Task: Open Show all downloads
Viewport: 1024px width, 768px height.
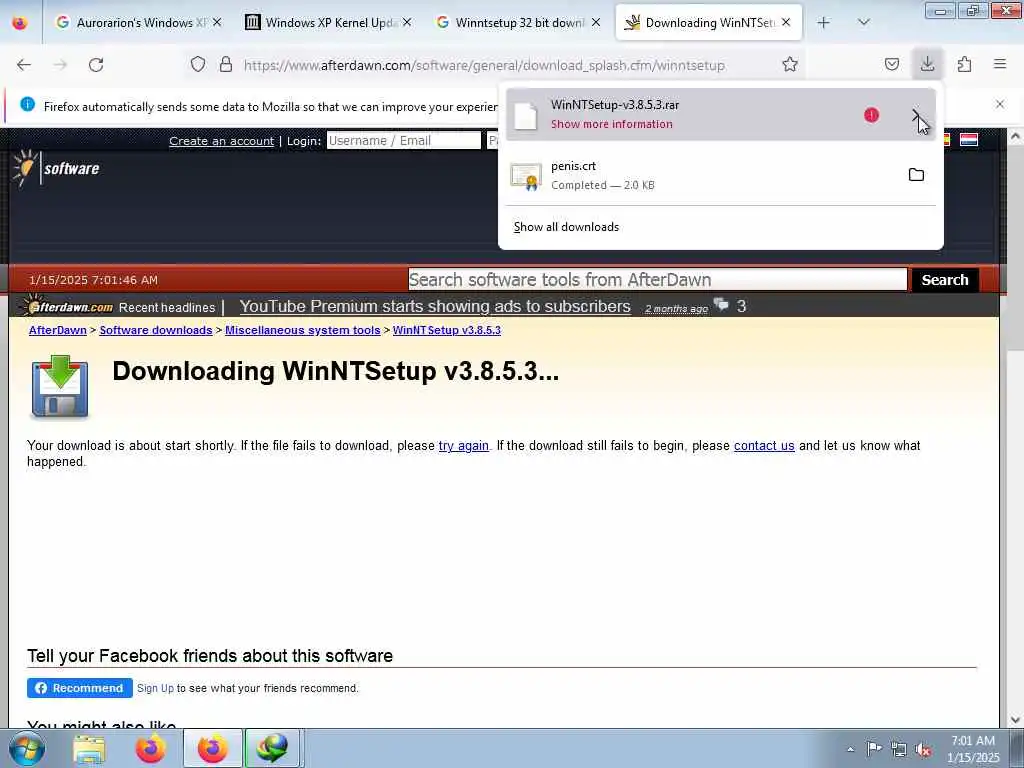Action: (x=566, y=227)
